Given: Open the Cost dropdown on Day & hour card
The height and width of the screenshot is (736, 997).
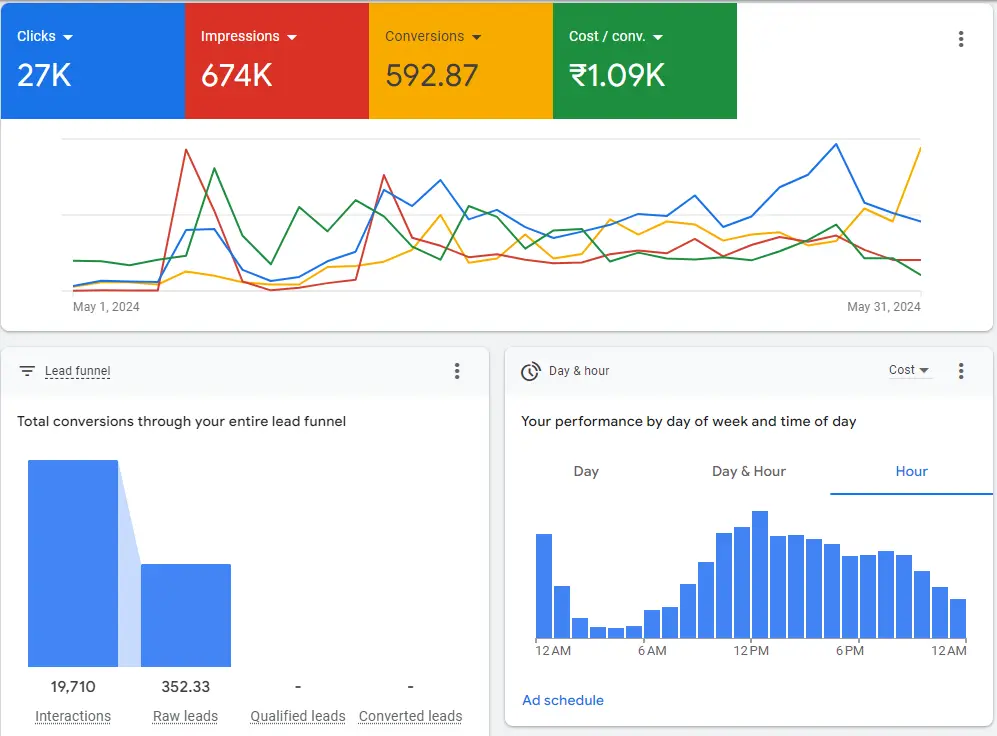Looking at the screenshot, I should point(908,369).
